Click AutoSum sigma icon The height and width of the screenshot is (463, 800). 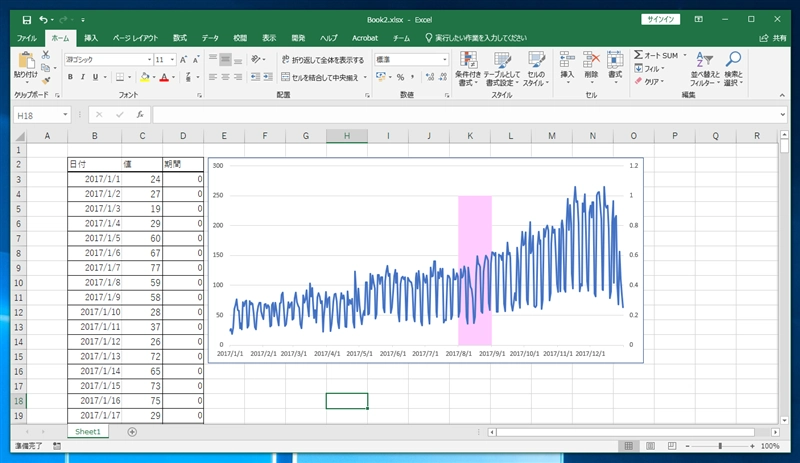[639, 55]
